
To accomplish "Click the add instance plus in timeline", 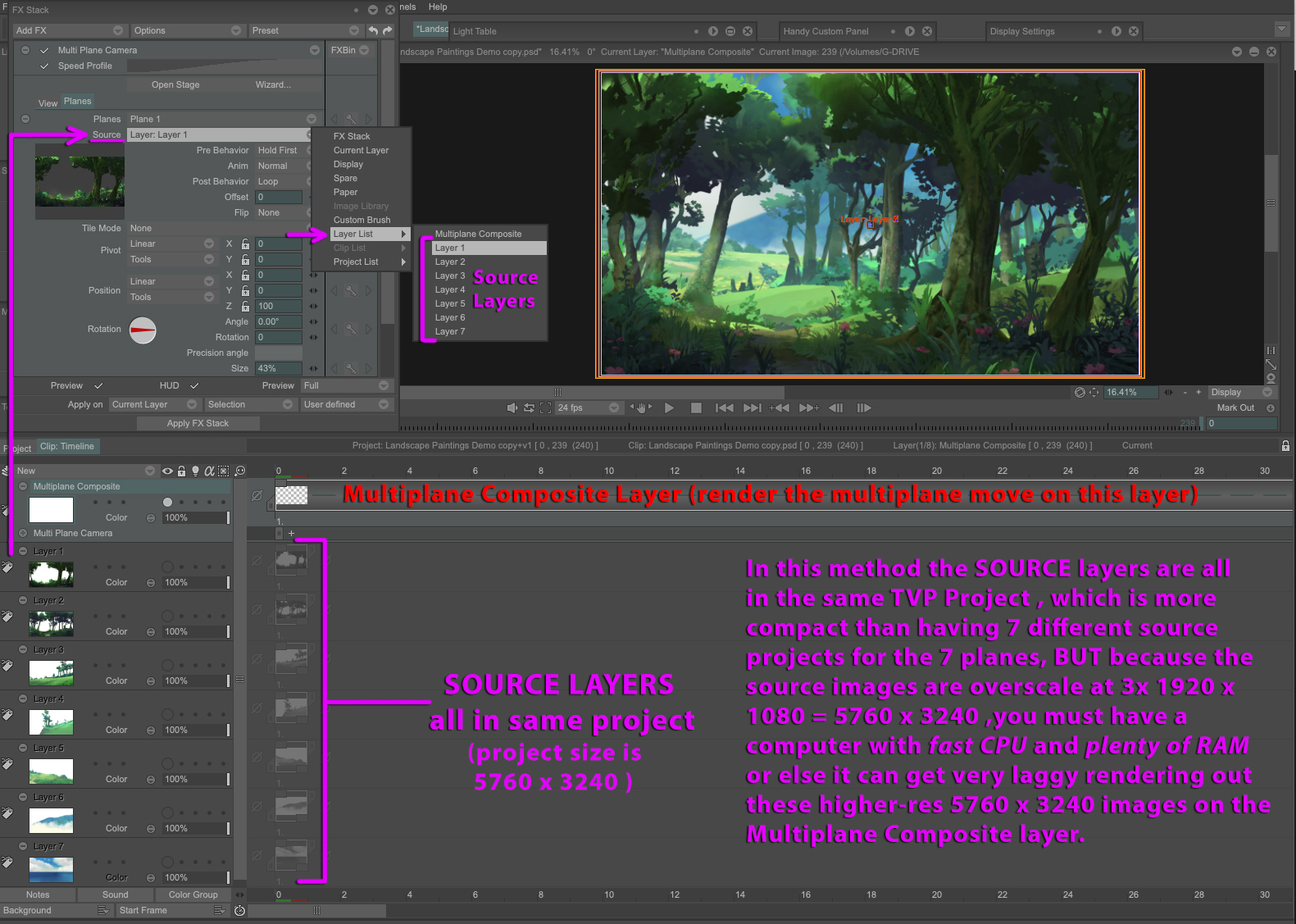I will click(x=291, y=533).
